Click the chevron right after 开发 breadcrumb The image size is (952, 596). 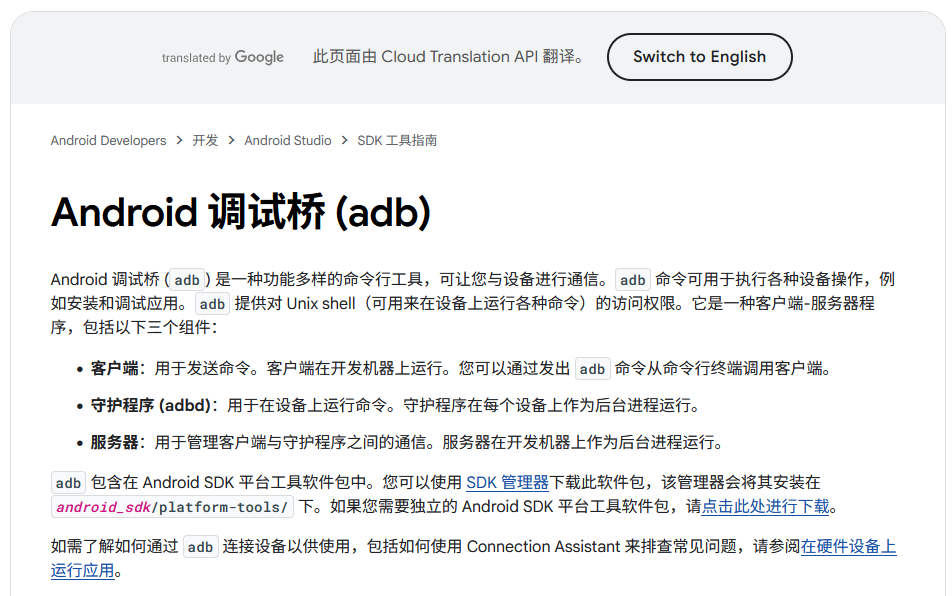[x=231, y=141]
